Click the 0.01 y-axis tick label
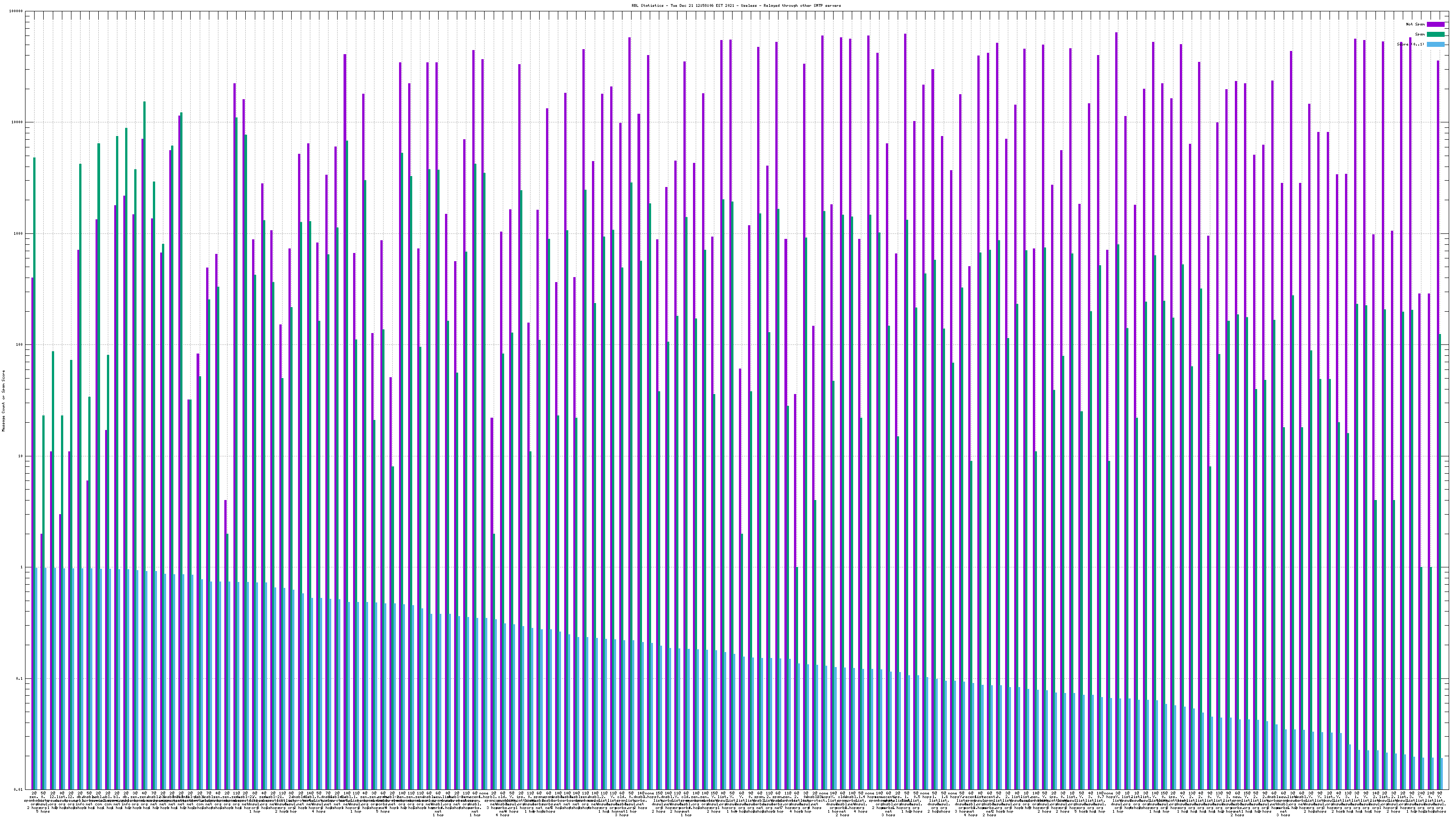The width and height of the screenshot is (1456, 819). (19, 789)
